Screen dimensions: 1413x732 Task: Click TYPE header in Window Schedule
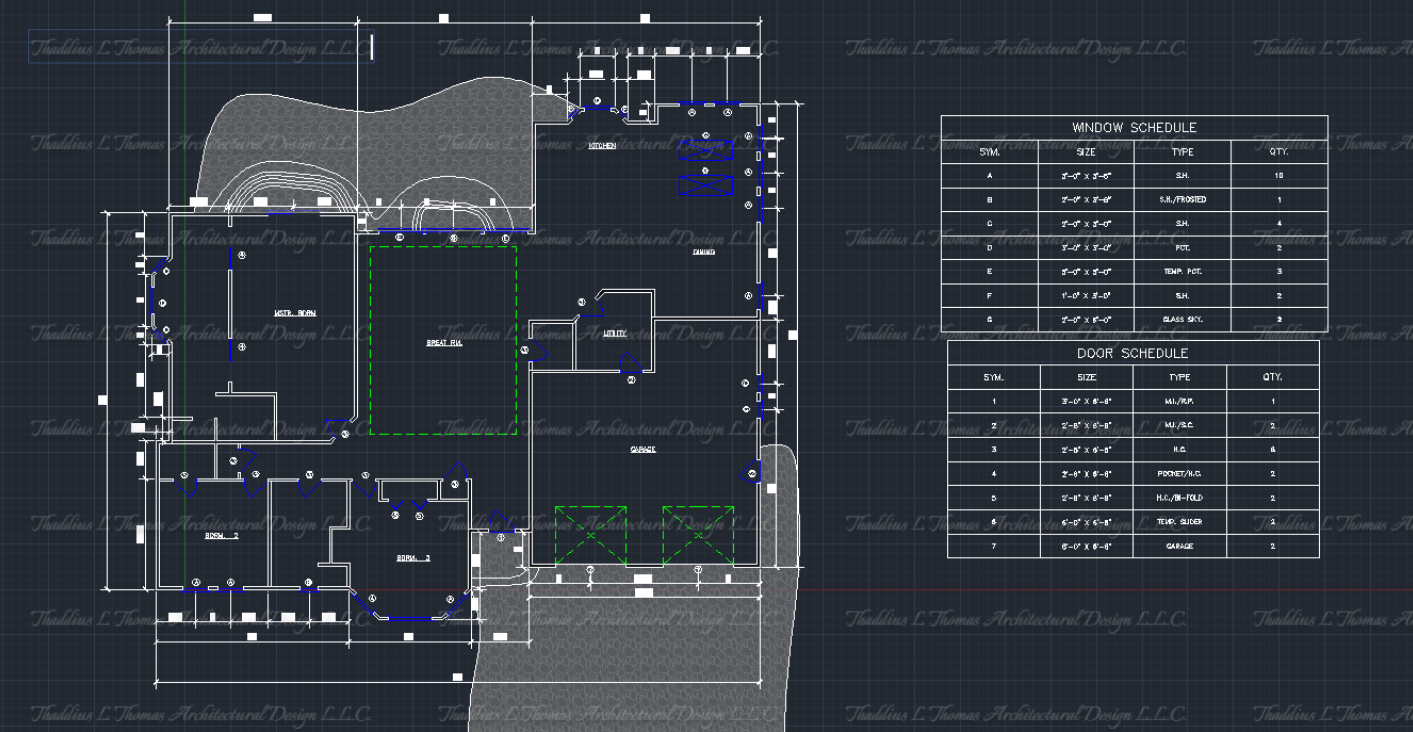click(1182, 153)
